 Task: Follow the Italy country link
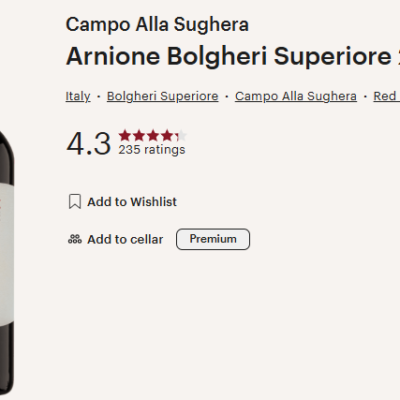tap(78, 96)
